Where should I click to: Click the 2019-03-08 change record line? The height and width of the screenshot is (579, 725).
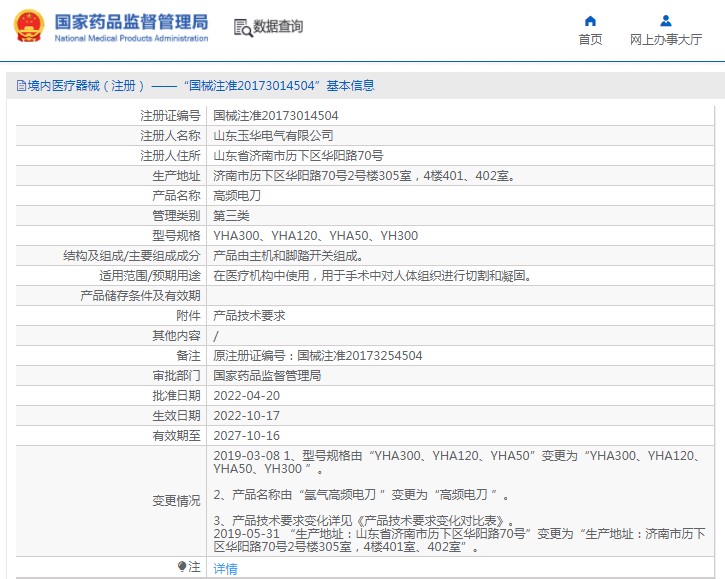point(456,462)
